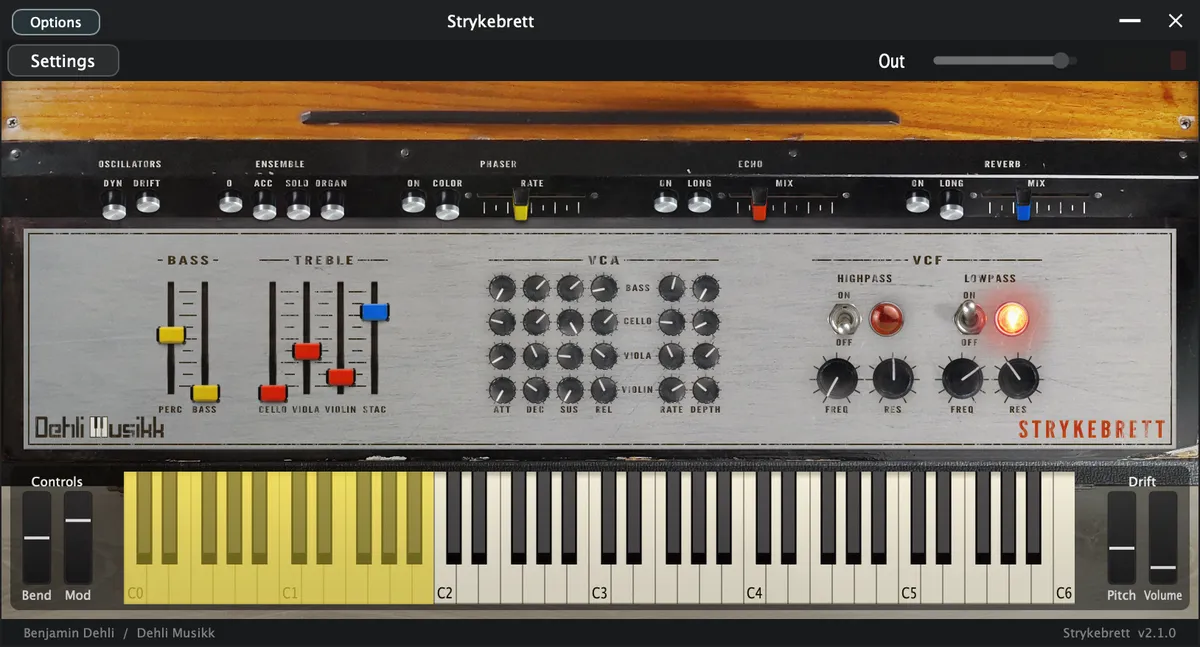
Task: Click the Cello row DEPTH knob
Action: coord(706,322)
